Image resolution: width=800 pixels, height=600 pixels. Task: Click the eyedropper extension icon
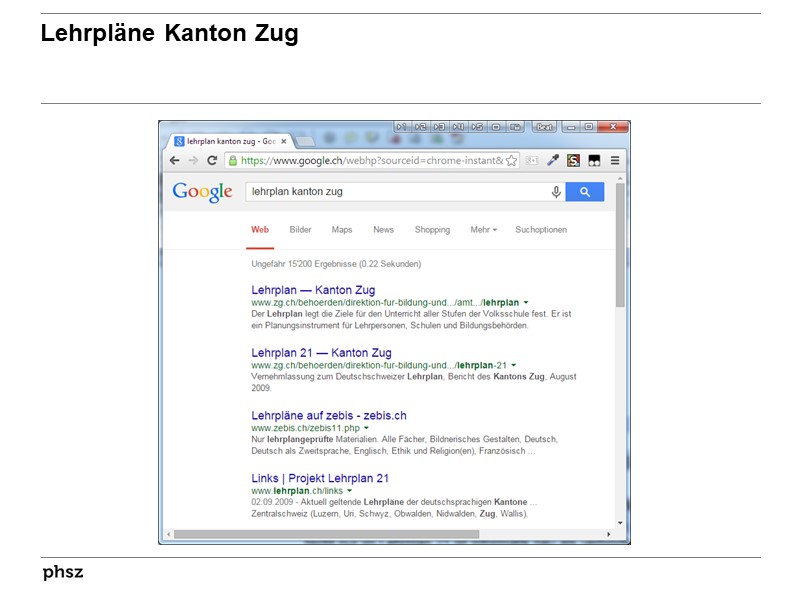coord(552,160)
